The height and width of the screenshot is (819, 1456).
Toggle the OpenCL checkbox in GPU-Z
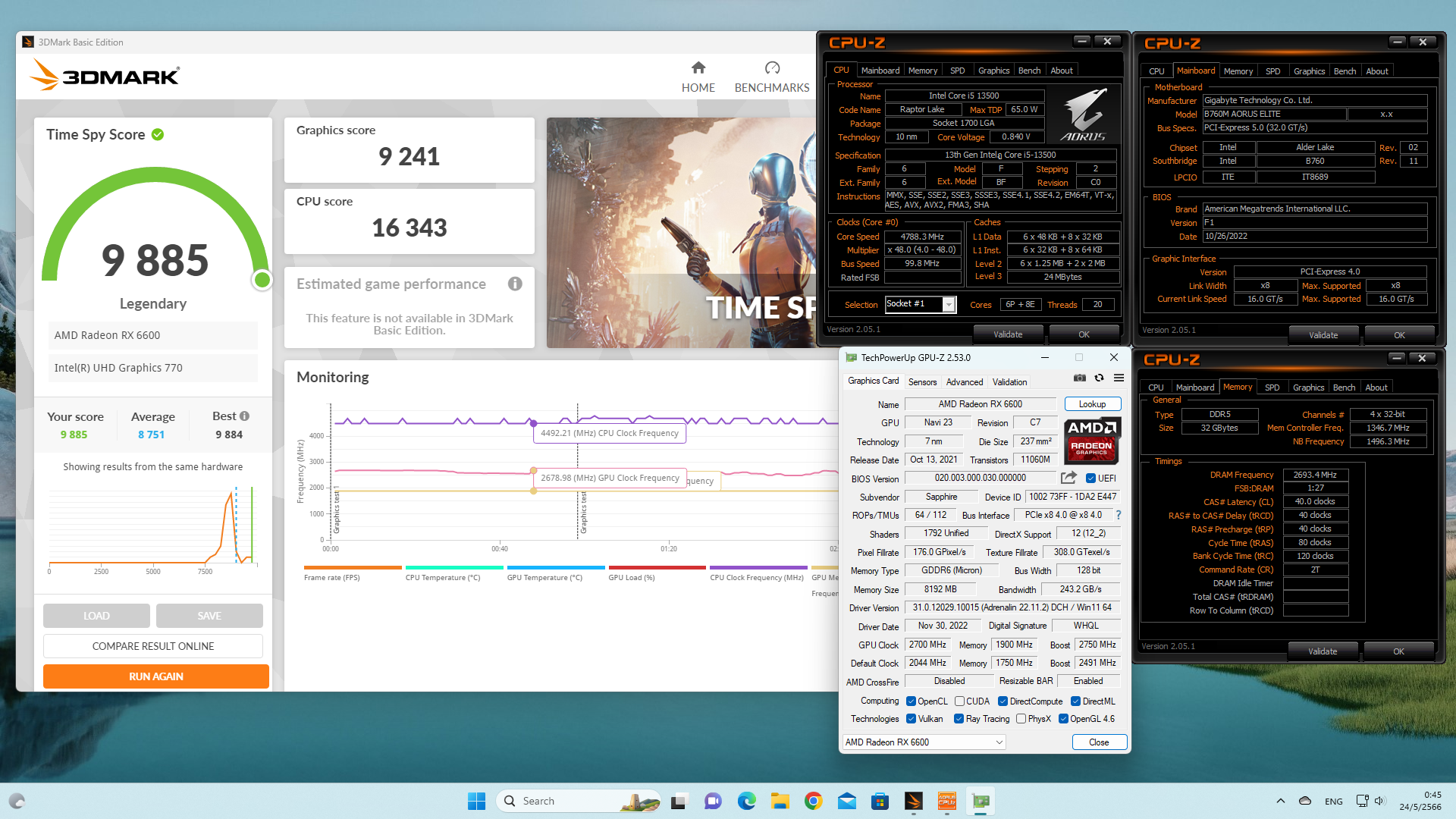tap(911, 701)
